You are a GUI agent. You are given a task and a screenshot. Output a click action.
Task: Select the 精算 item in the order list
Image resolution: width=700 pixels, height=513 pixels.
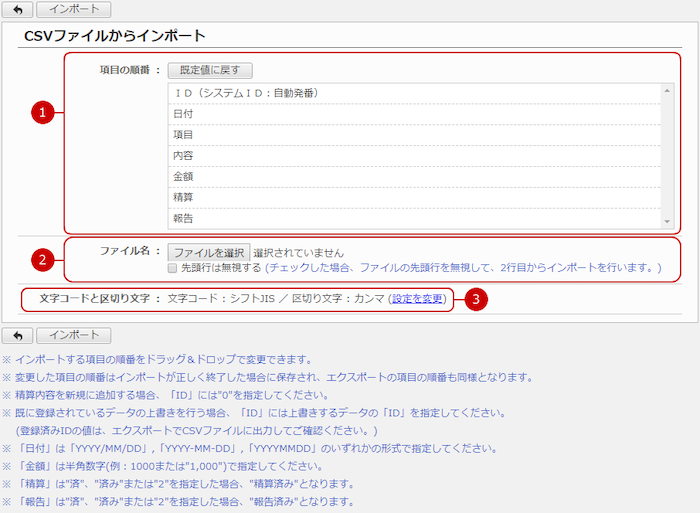[184, 198]
